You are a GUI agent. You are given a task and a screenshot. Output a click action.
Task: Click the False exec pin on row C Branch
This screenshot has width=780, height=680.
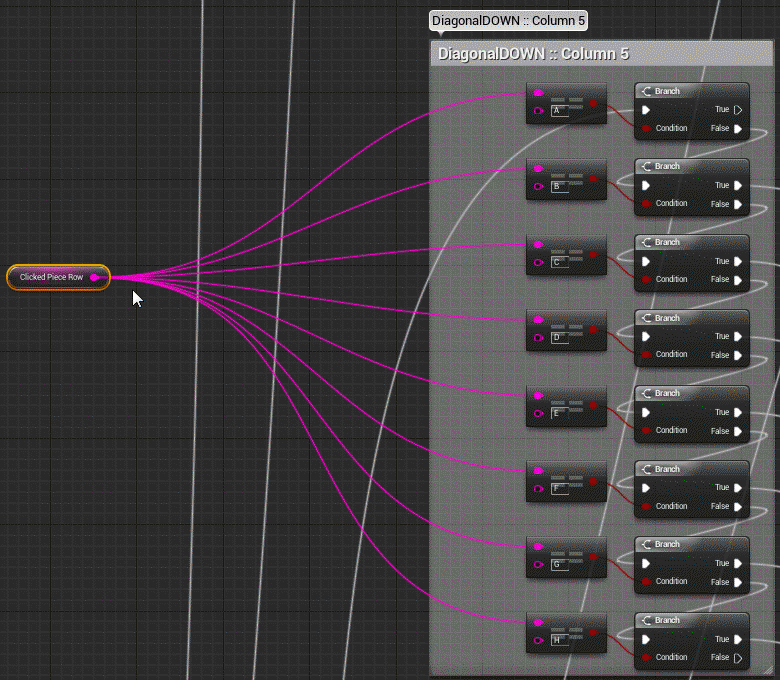(738, 280)
